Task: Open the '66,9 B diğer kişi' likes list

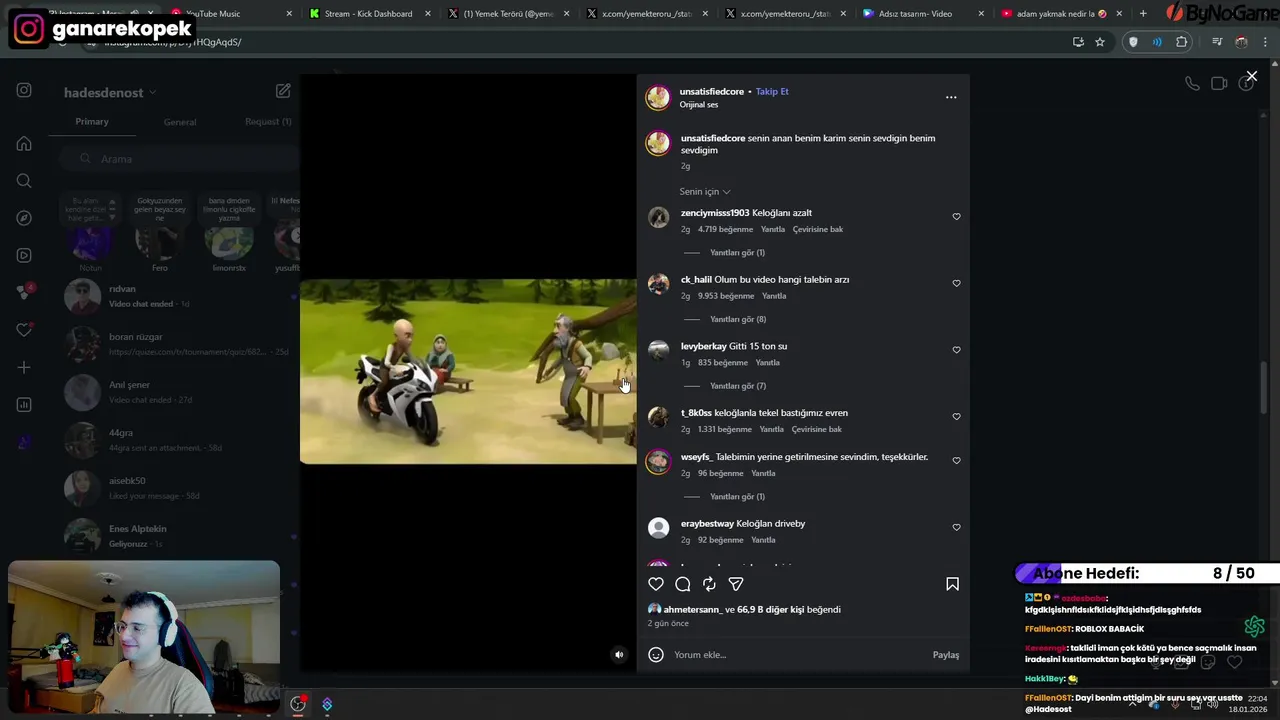Action: pyautogui.click(x=772, y=610)
